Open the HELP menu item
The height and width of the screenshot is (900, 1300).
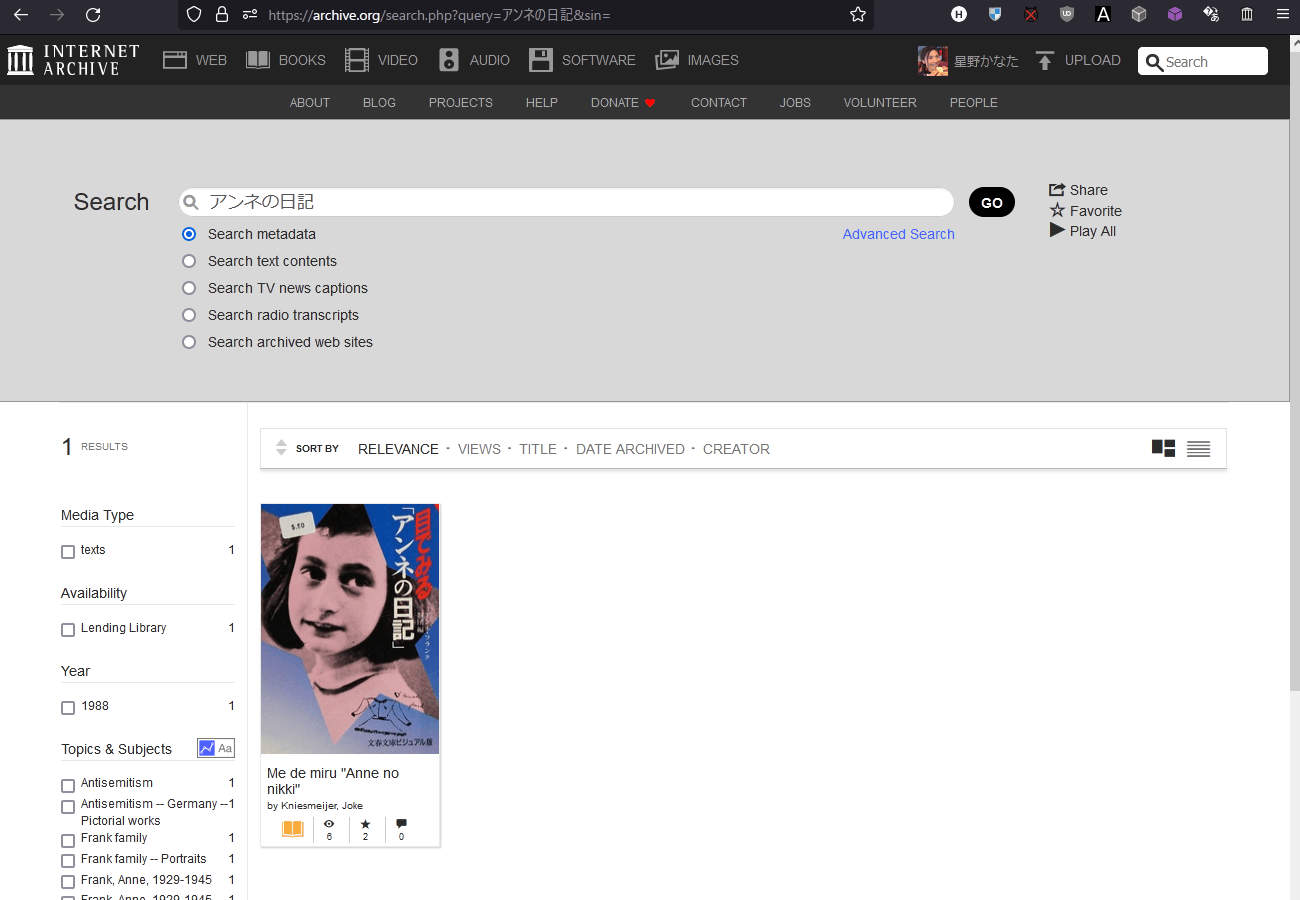pos(542,102)
